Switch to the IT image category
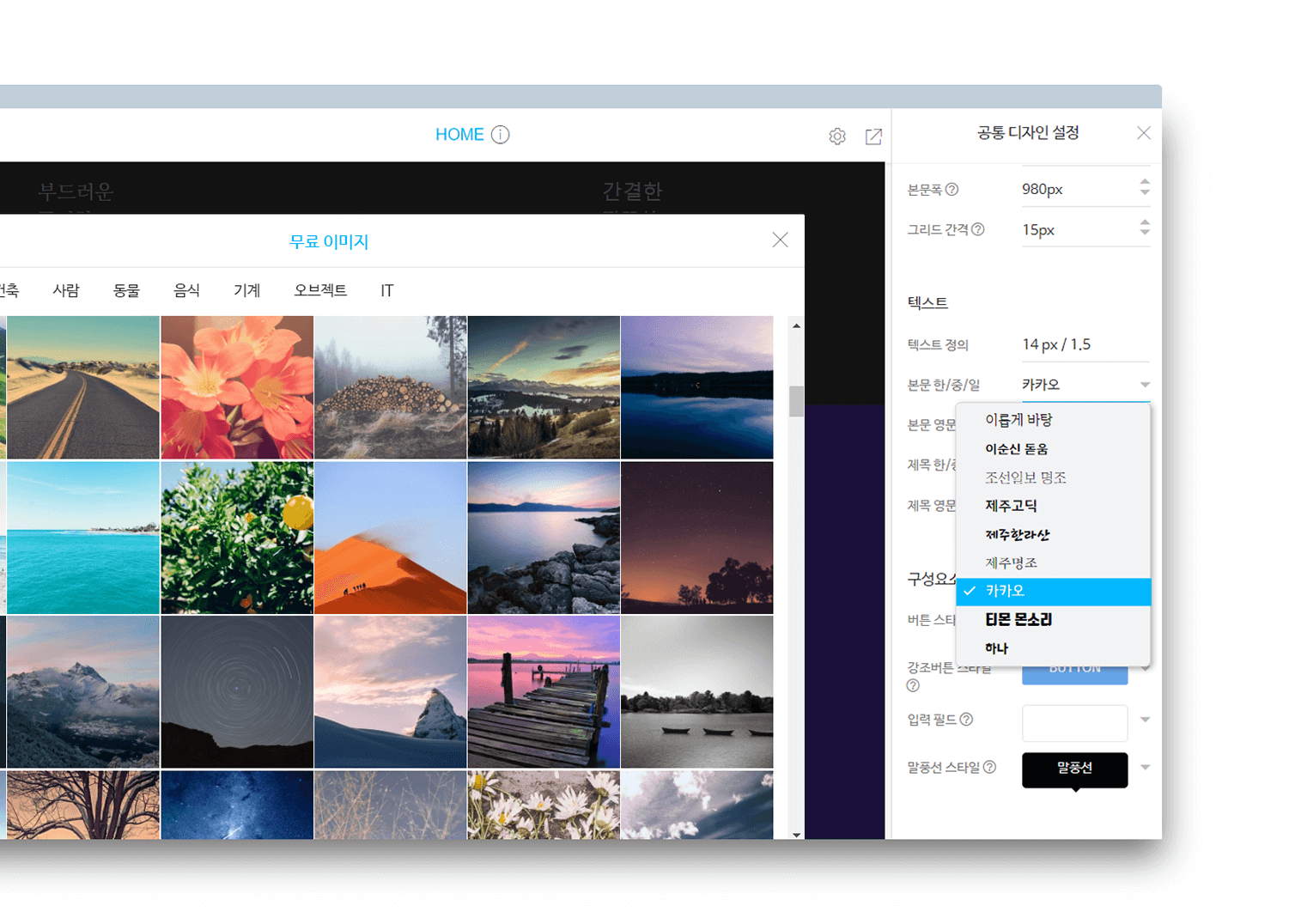The width and height of the screenshot is (1289, 924). (x=387, y=290)
